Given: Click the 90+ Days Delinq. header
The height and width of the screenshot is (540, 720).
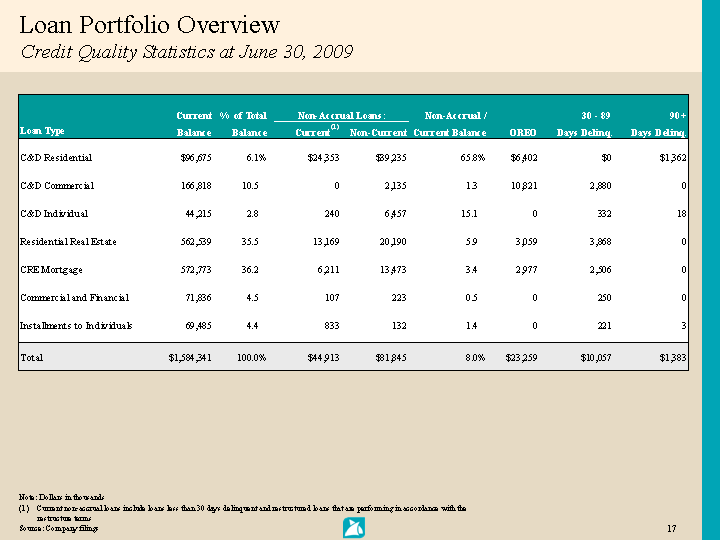Looking at the screenshot, I should (657, 124).
